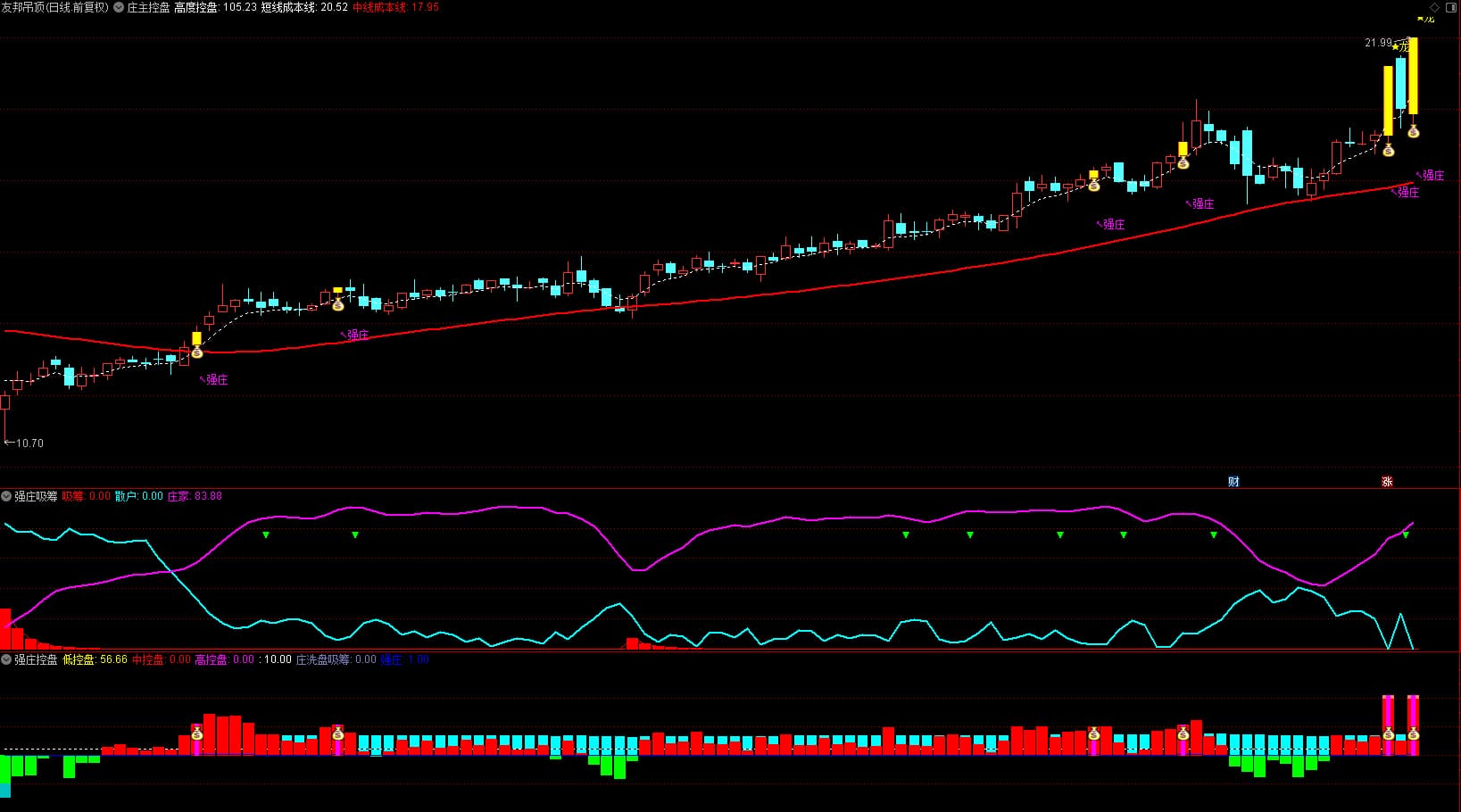The width and height of the screenshot is (1461, 812).
Task: Click the magenta 高控盘: 0.00 value
Action: (225, 659)
